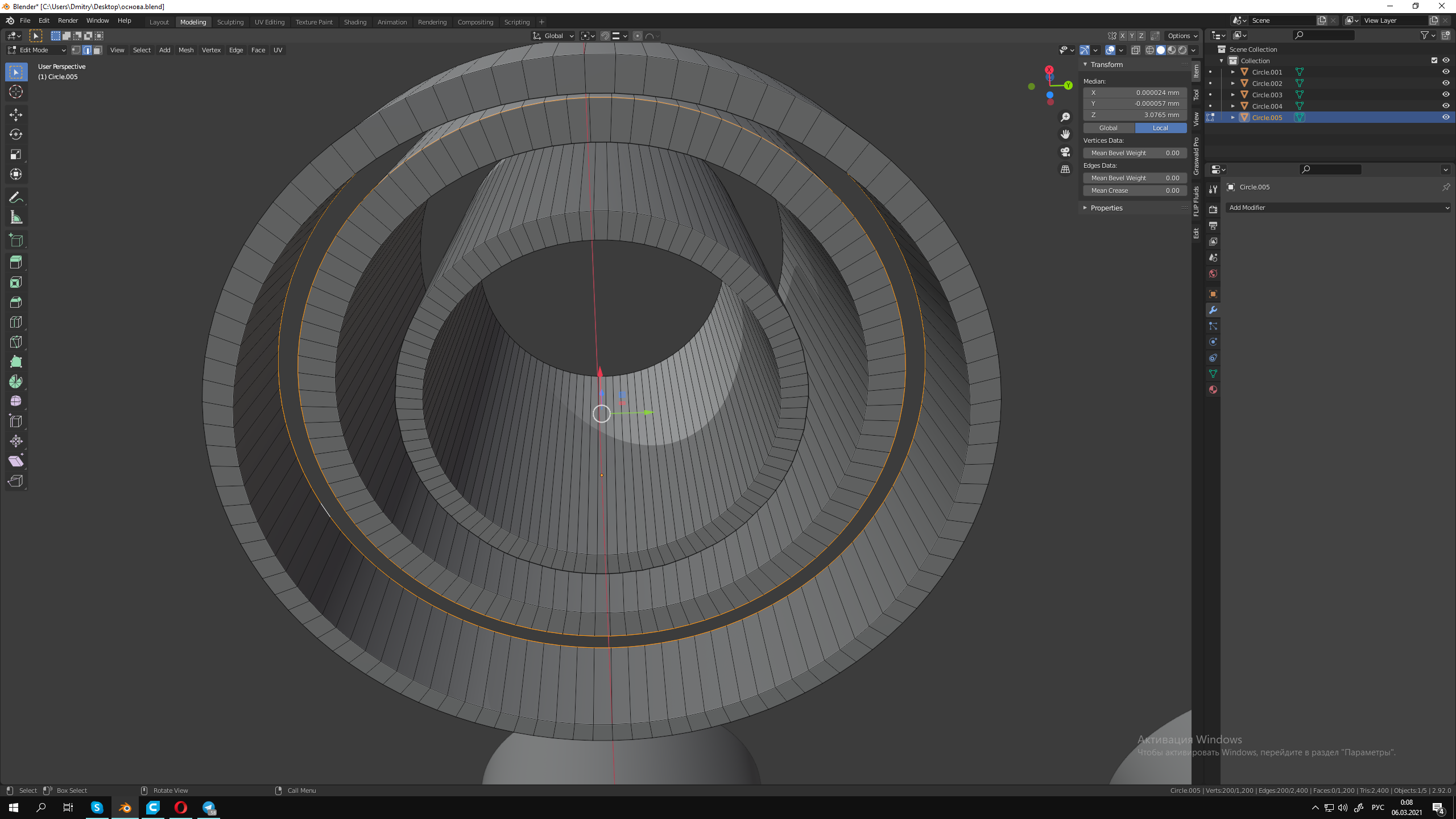The height and width of the screenshot is (819, 1456).
Task: Uncheck the Collection exclude checkbox
Action: point(1434,60)
